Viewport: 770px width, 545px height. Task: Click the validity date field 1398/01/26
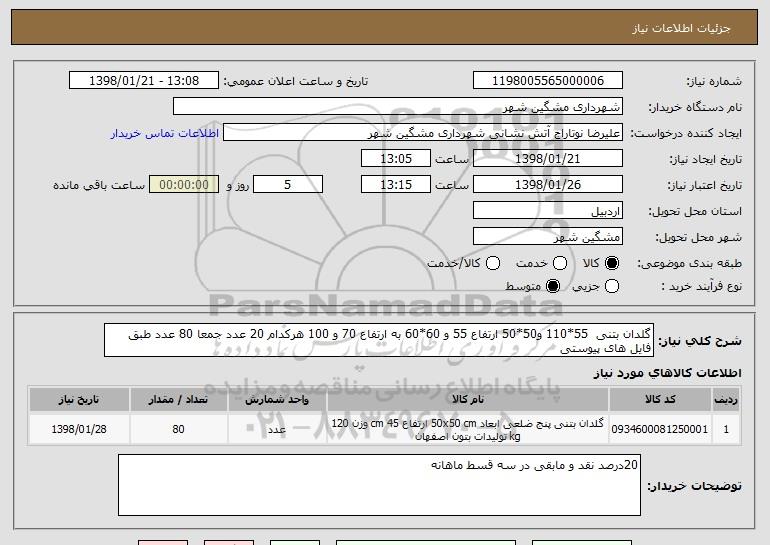pyautogui.click(x=548, y=185)
